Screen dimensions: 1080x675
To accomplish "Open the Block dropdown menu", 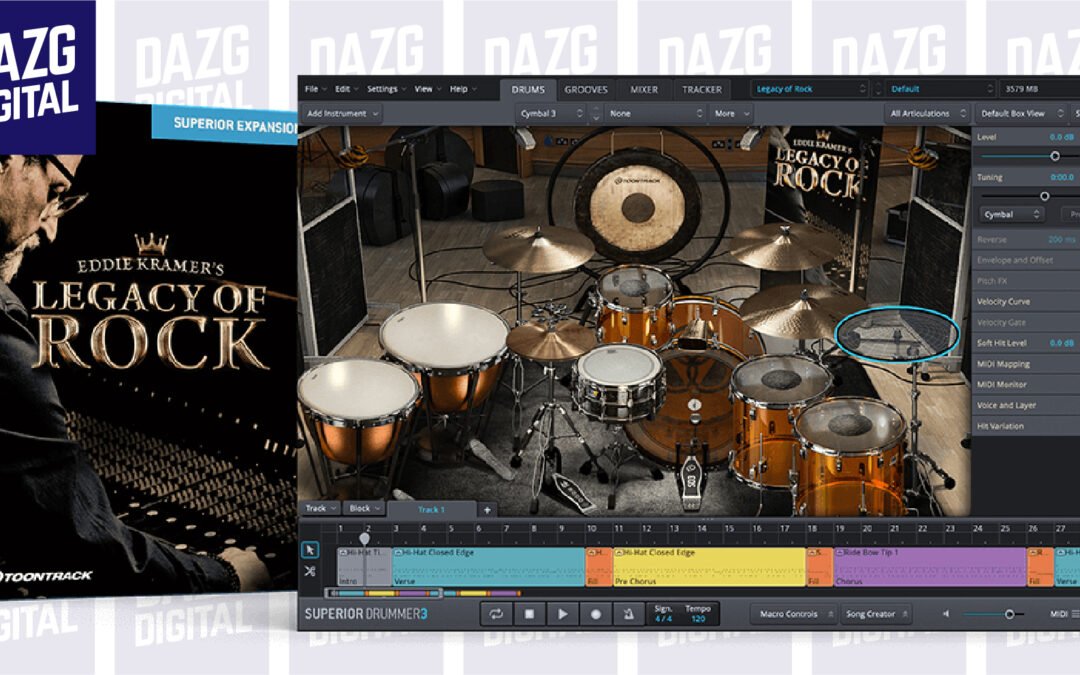I will [x=364, y=508].
